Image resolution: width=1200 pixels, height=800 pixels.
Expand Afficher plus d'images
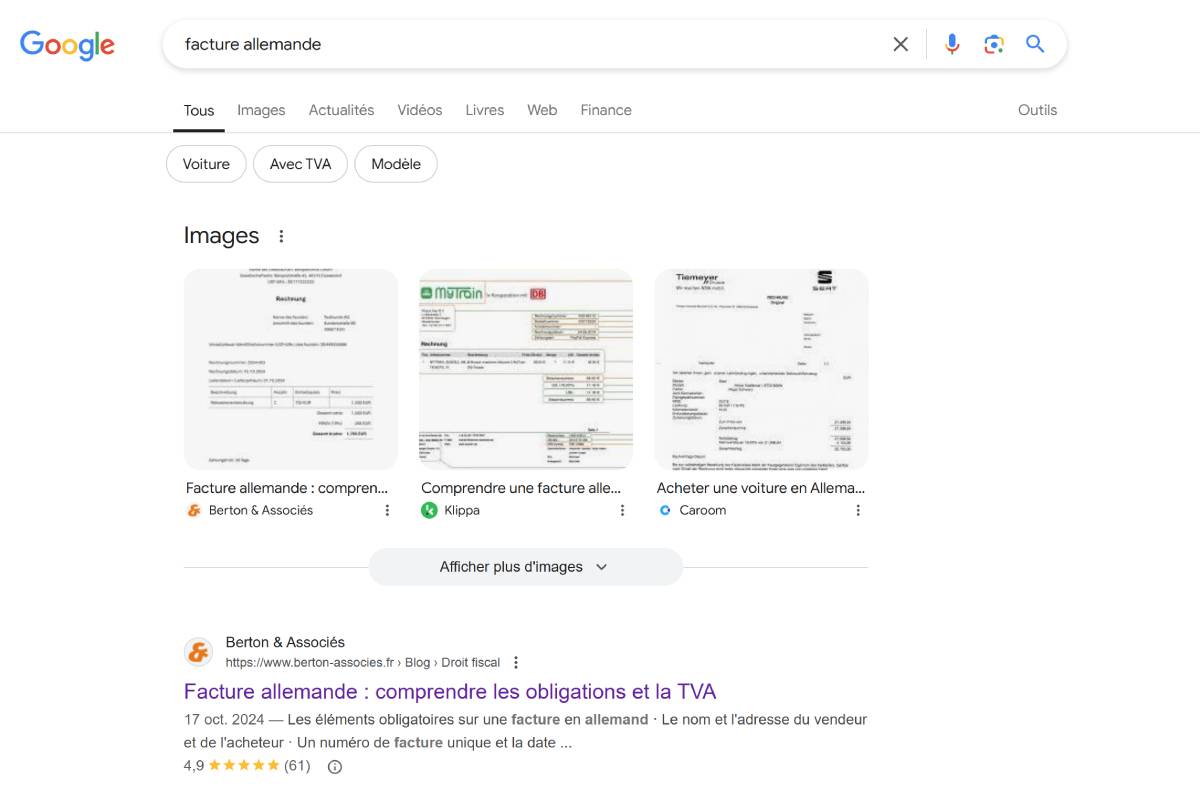point(525,567)
